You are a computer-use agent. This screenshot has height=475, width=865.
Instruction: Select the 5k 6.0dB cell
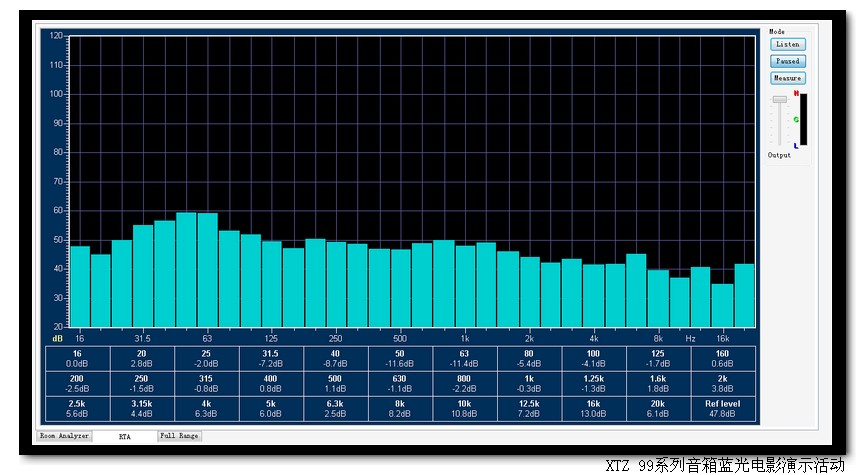tap(271, 409)
